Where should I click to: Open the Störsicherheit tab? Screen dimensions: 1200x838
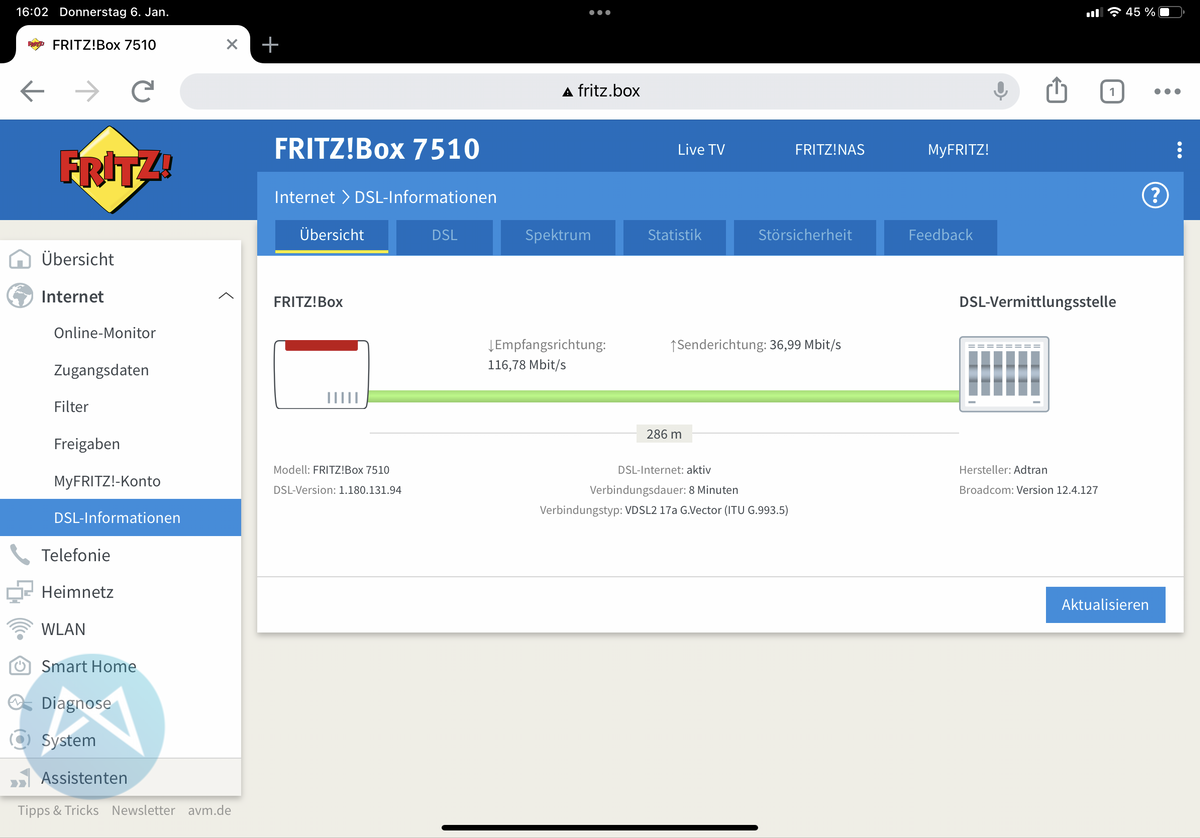[805, 236]
